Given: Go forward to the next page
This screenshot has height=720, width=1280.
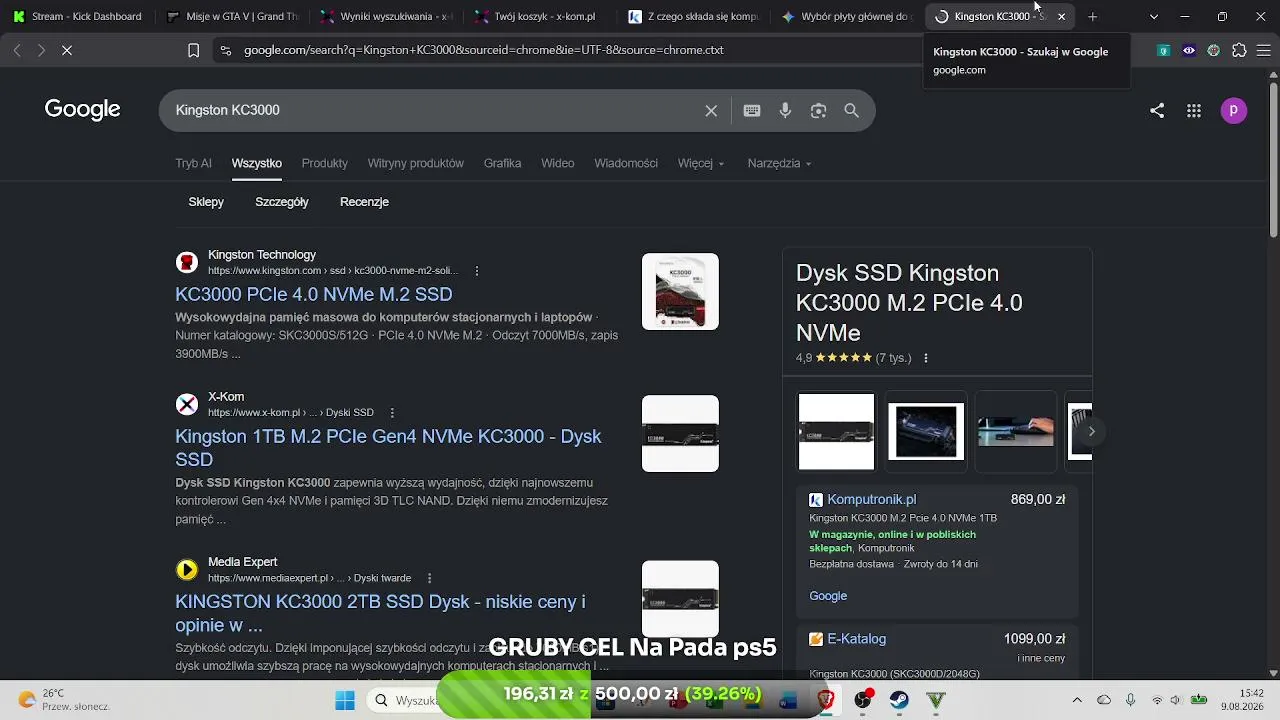Looking at the screenshot, I should tap(41, 50).
